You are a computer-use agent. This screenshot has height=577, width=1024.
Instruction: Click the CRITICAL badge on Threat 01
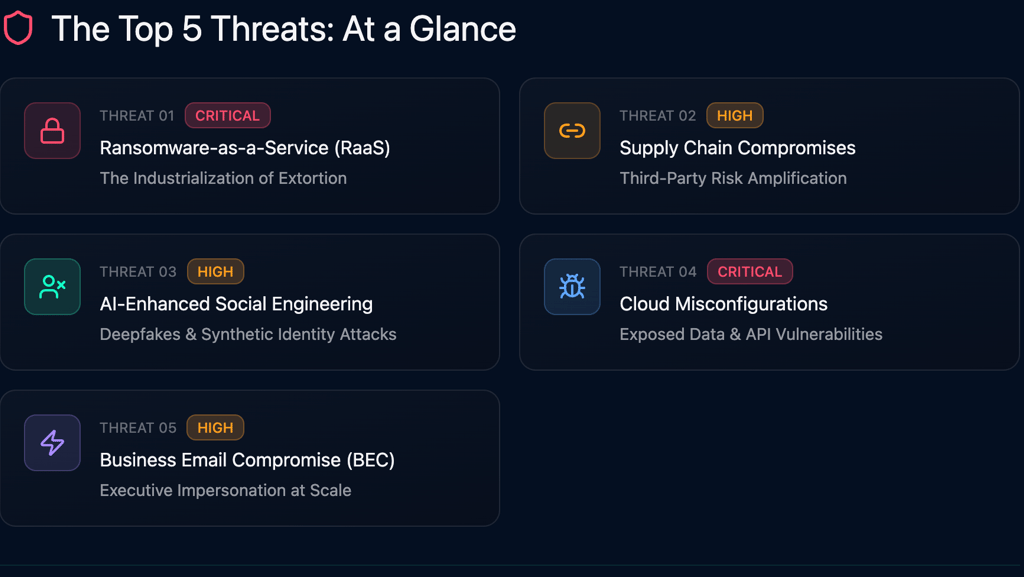tap(227, 116)
